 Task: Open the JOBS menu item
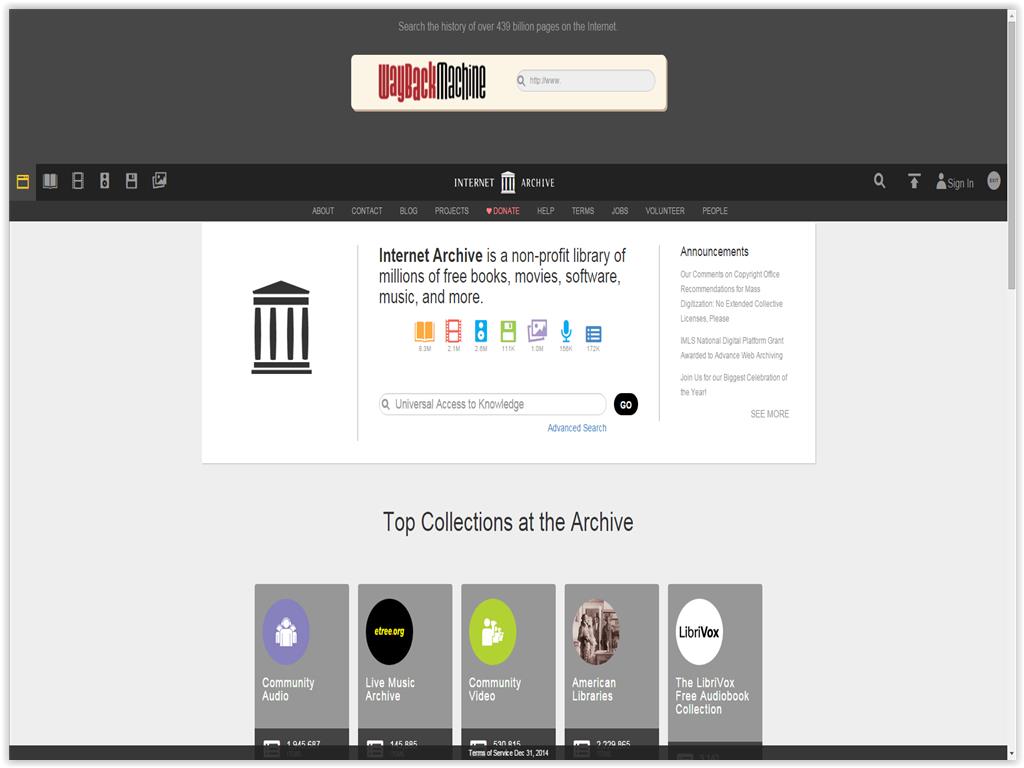coord(620,211)
